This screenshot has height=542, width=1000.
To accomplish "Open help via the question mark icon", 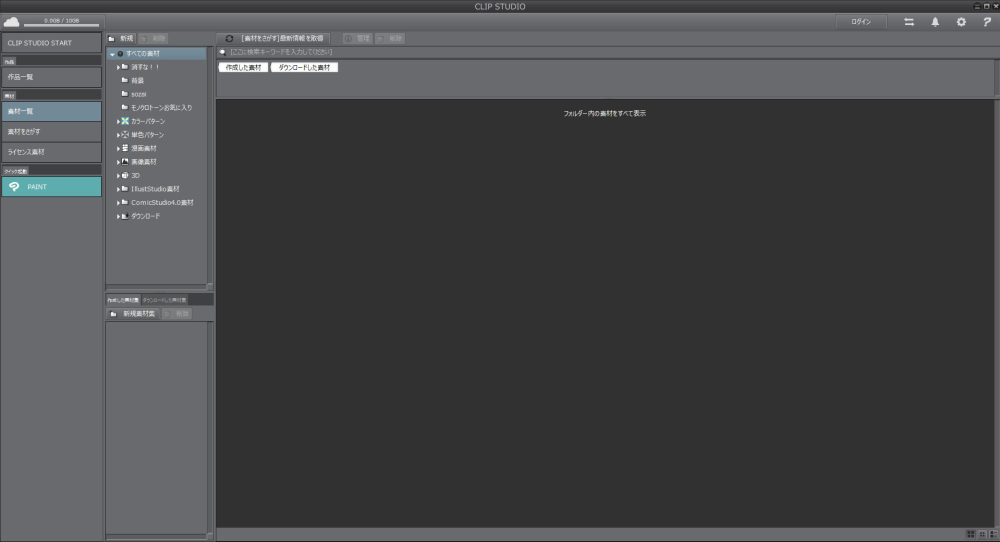I will [x=987, y=22].
